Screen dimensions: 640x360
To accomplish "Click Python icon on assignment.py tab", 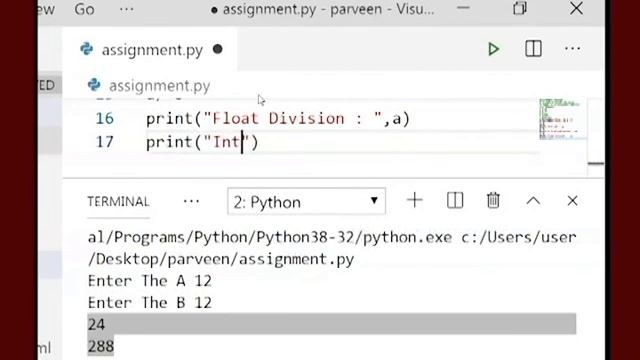I will 87,49.
